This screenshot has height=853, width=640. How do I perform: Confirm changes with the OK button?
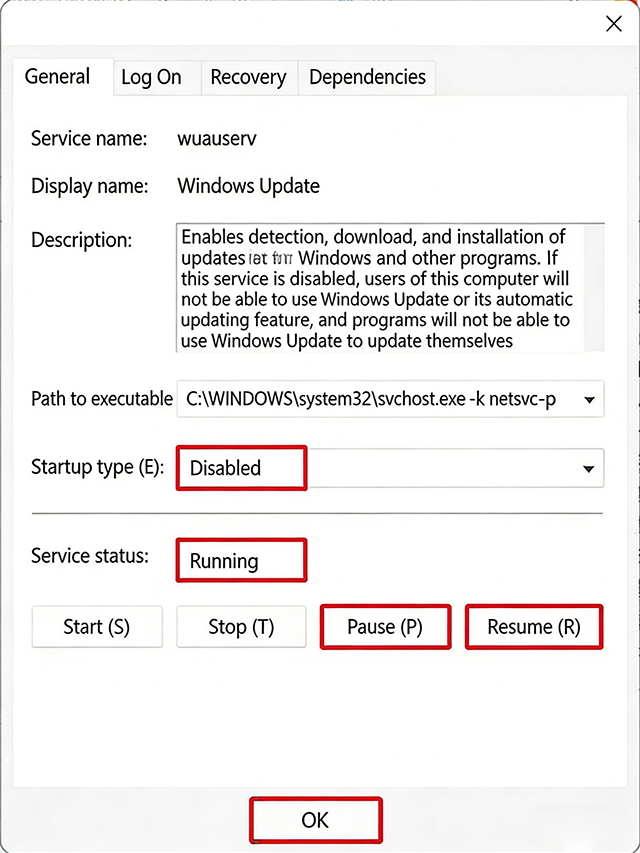click(x=315, y=820)
